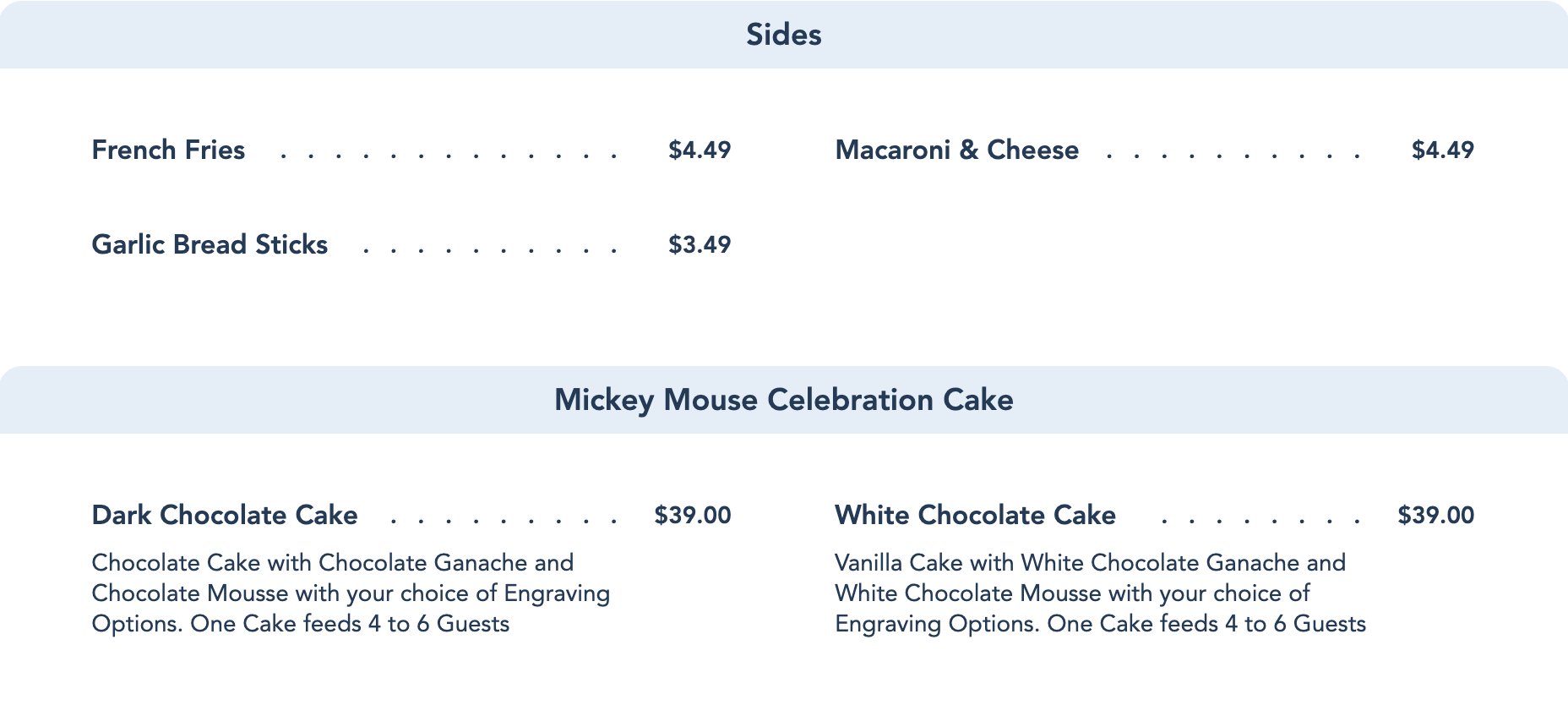Click "Engraving Options. One Cake feeds" white cake line
Image resolution: width=1568 pixels, height=727 pixels.
(1100, 624)
